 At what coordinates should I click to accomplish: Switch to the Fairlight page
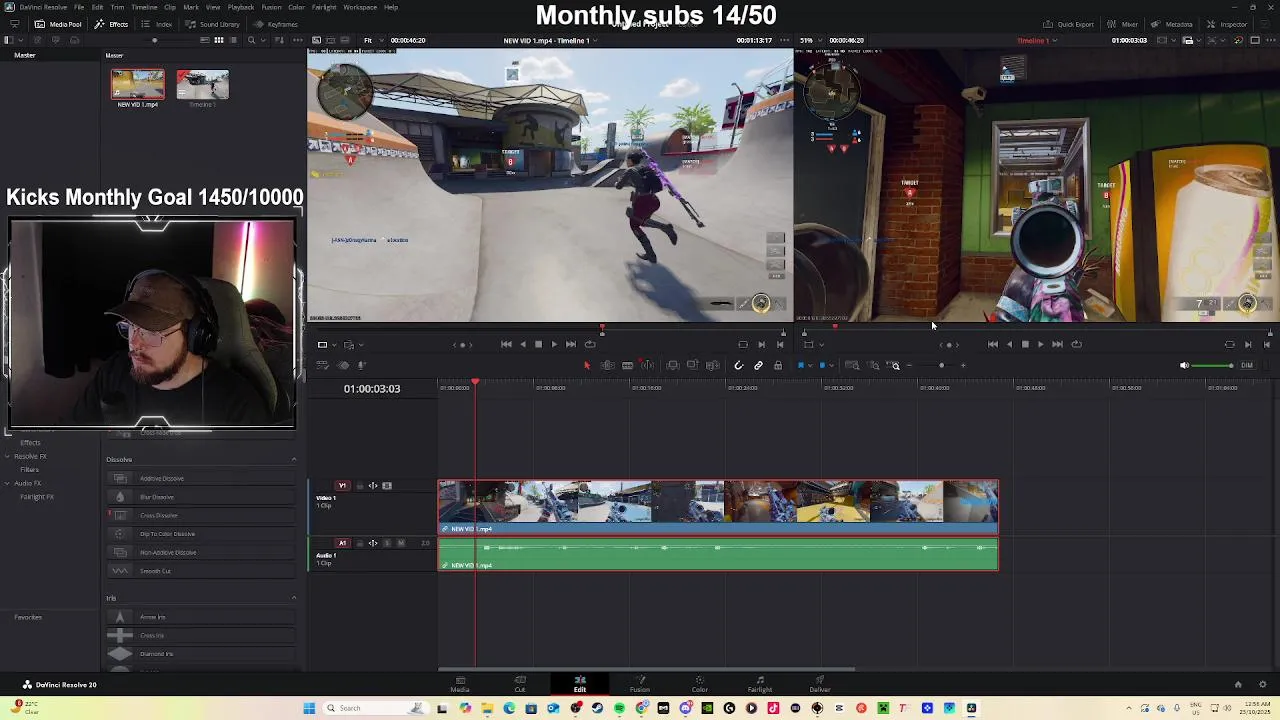(760, 684)
